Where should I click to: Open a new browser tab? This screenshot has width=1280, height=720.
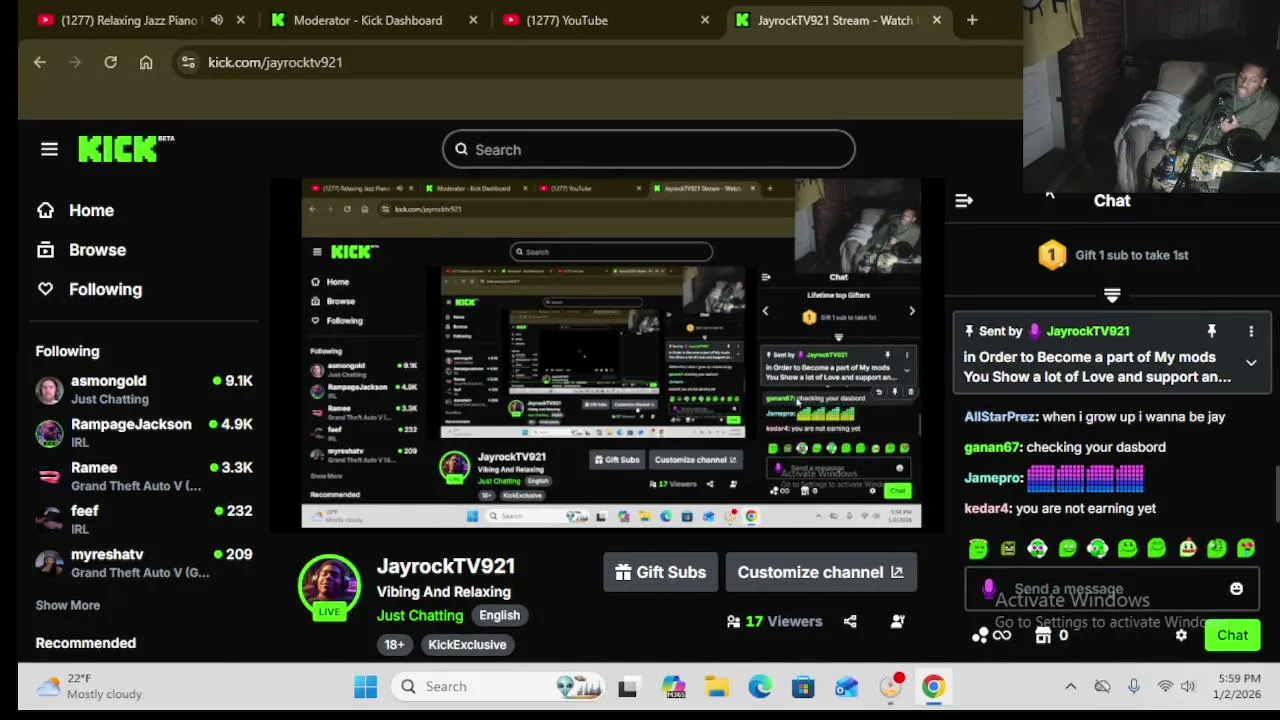click(972, 20)
